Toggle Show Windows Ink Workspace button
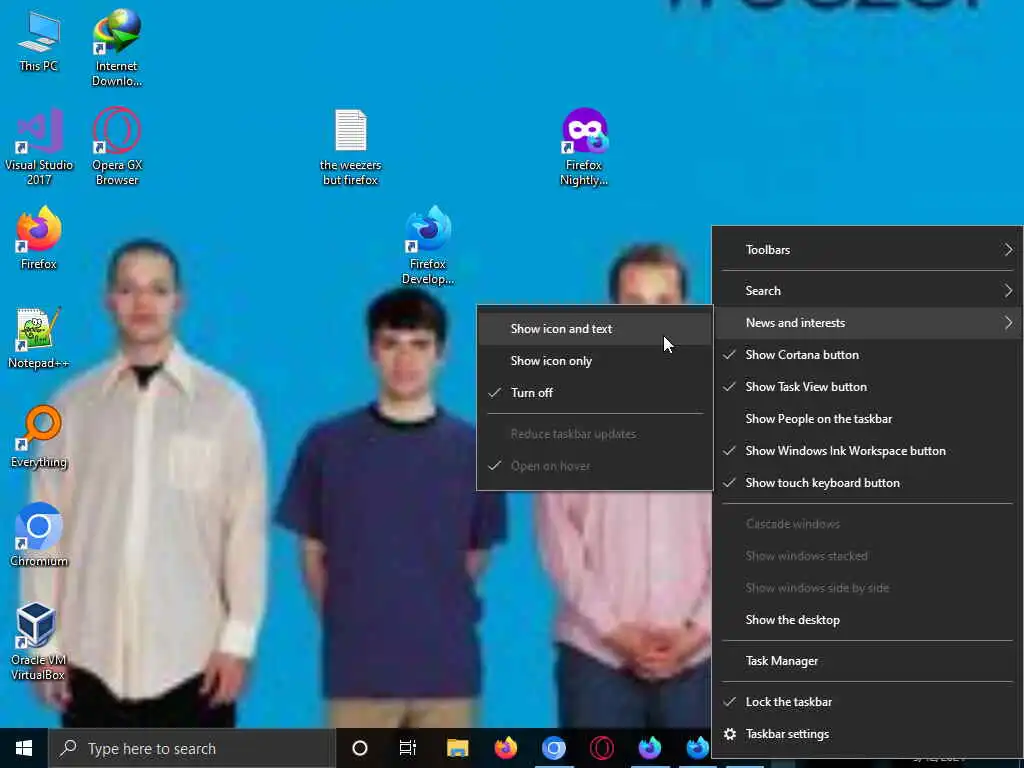Screen dimensions: 1024x768 (867, 451)
